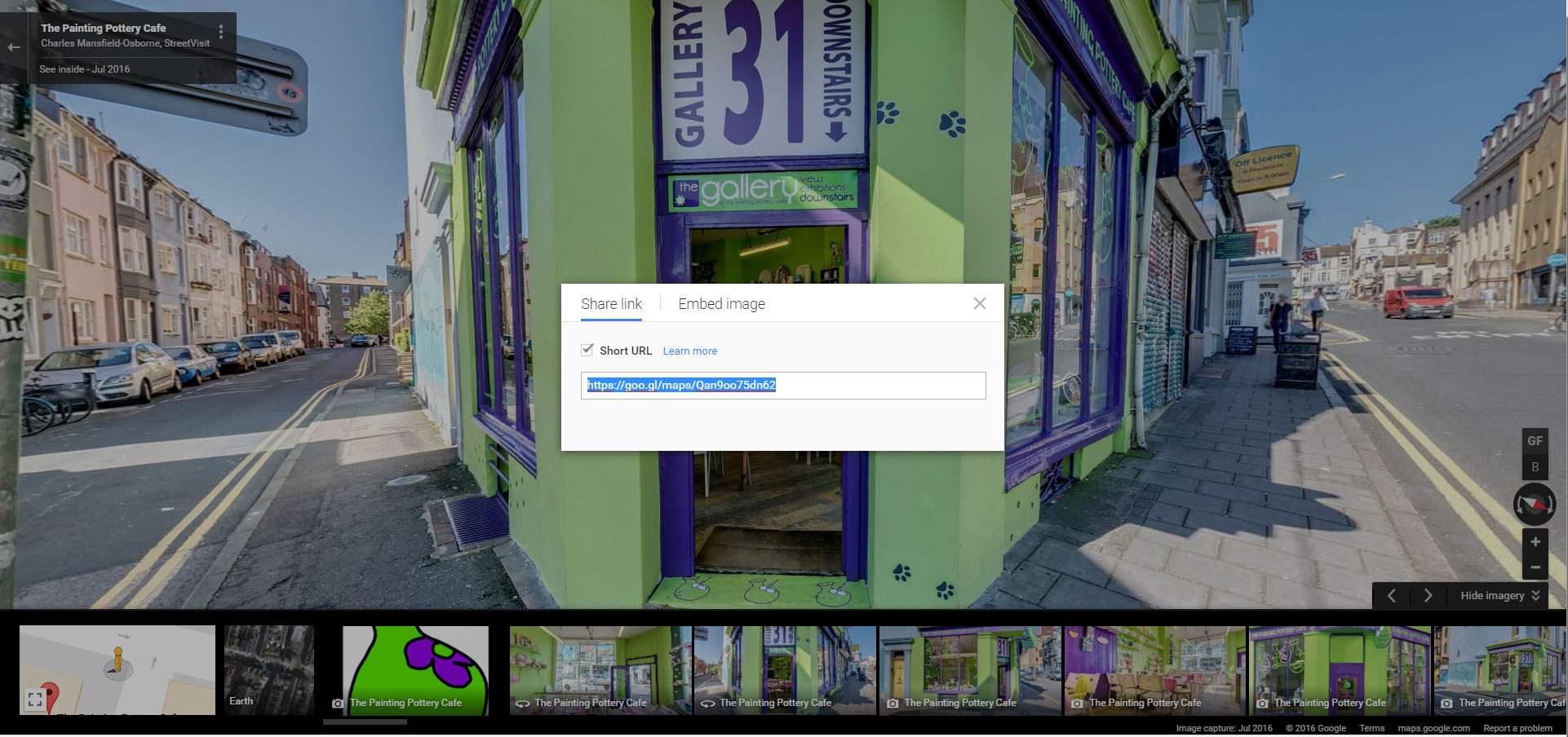Open the Earth satellite thumbnail
This screenshot has width=1568, height=737.
269,670
